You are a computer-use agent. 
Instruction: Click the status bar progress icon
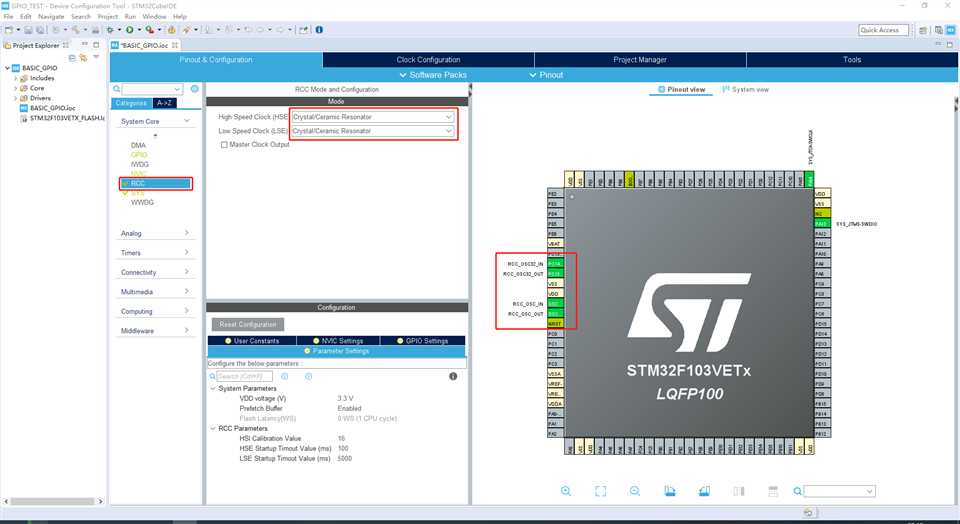point(808,512)
